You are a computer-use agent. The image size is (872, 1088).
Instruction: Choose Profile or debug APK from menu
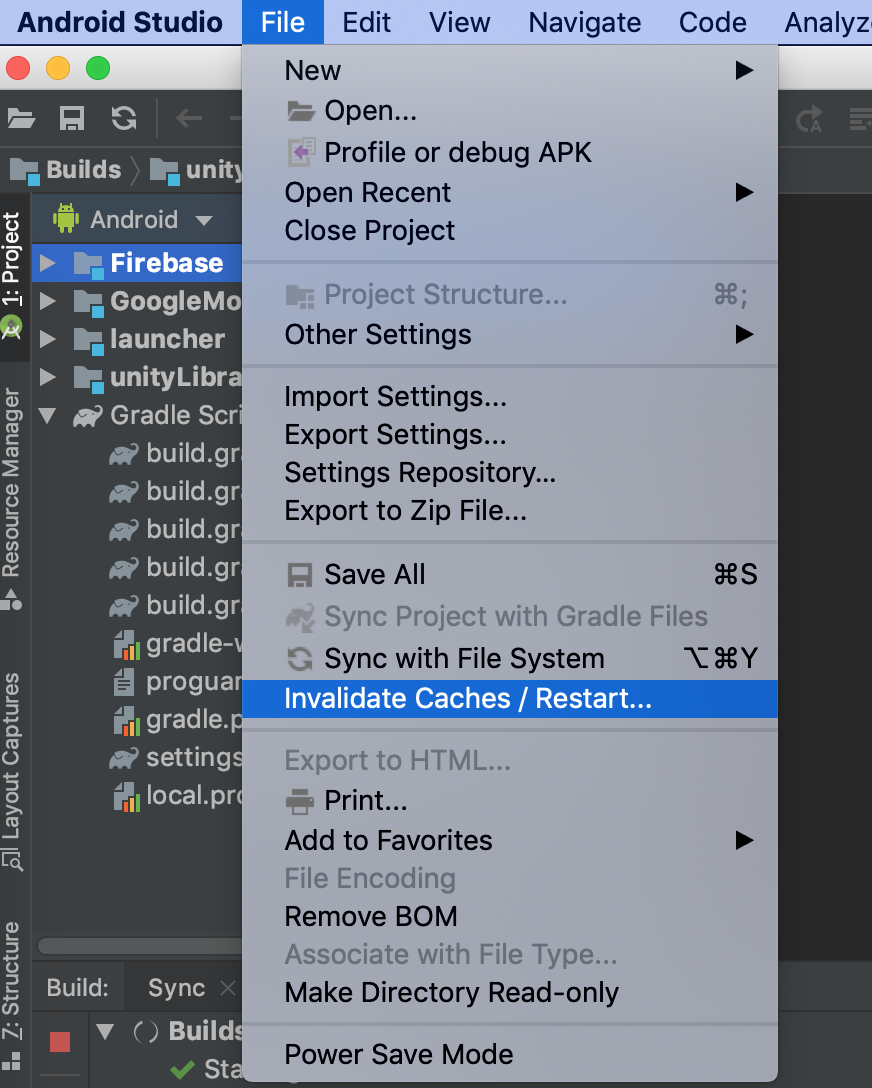point(458,152)
